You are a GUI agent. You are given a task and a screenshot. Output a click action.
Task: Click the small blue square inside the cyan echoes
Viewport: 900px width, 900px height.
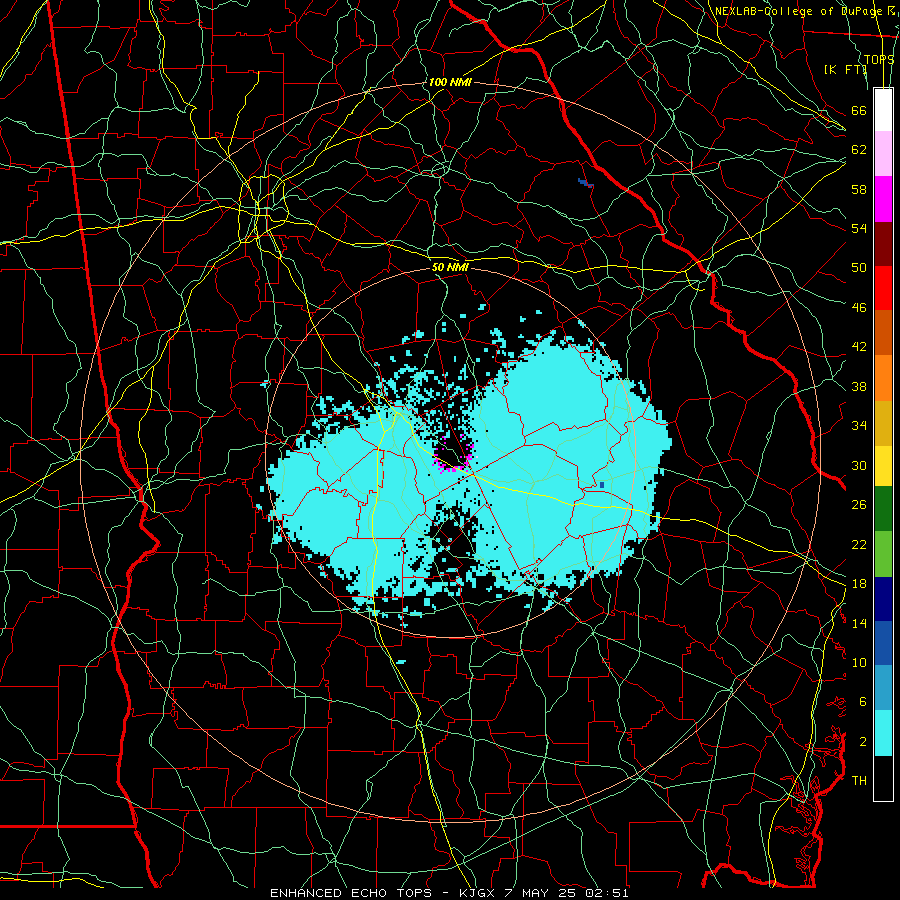[602, 485]
